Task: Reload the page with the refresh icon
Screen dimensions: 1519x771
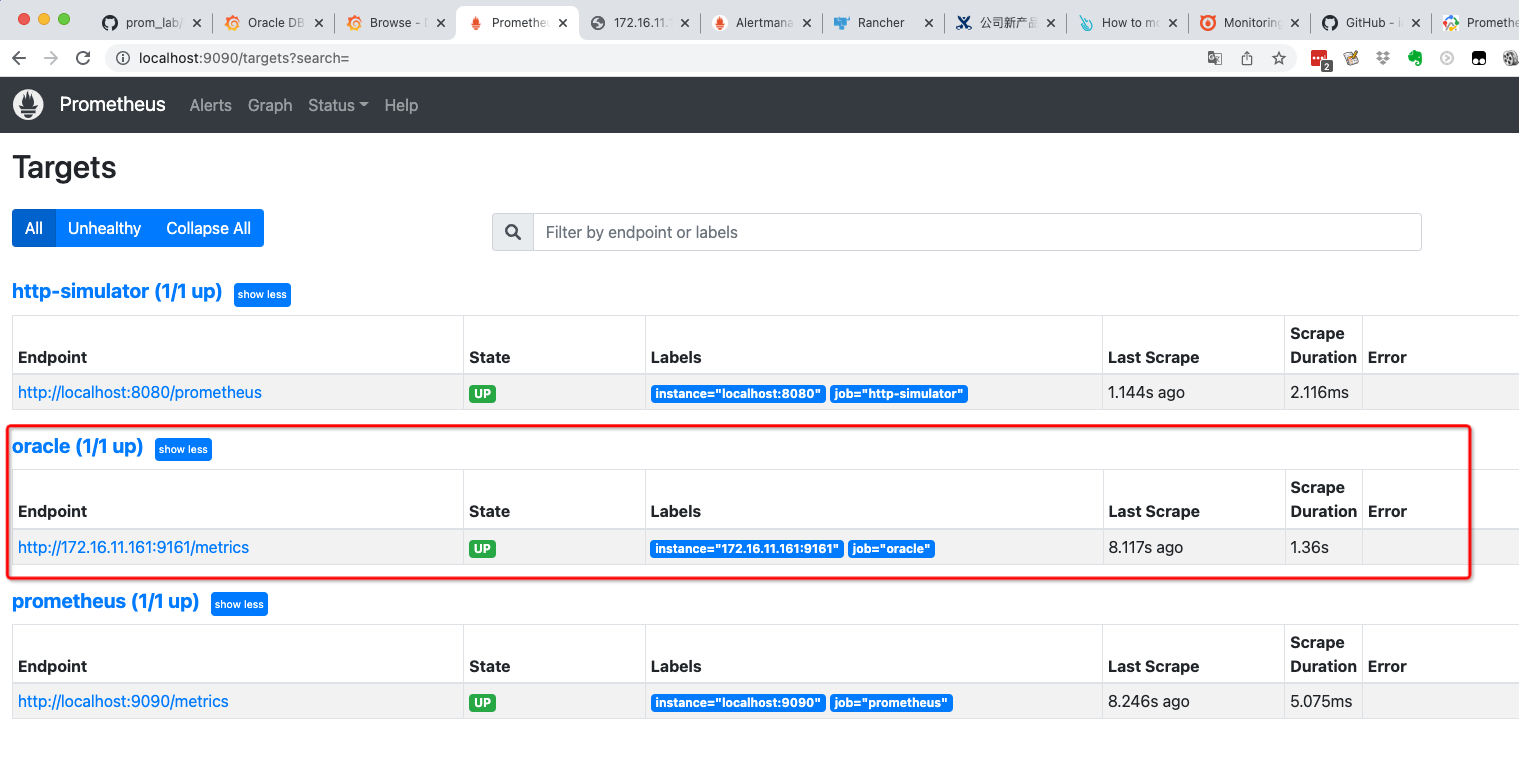Action: click(x=83, y=58)
